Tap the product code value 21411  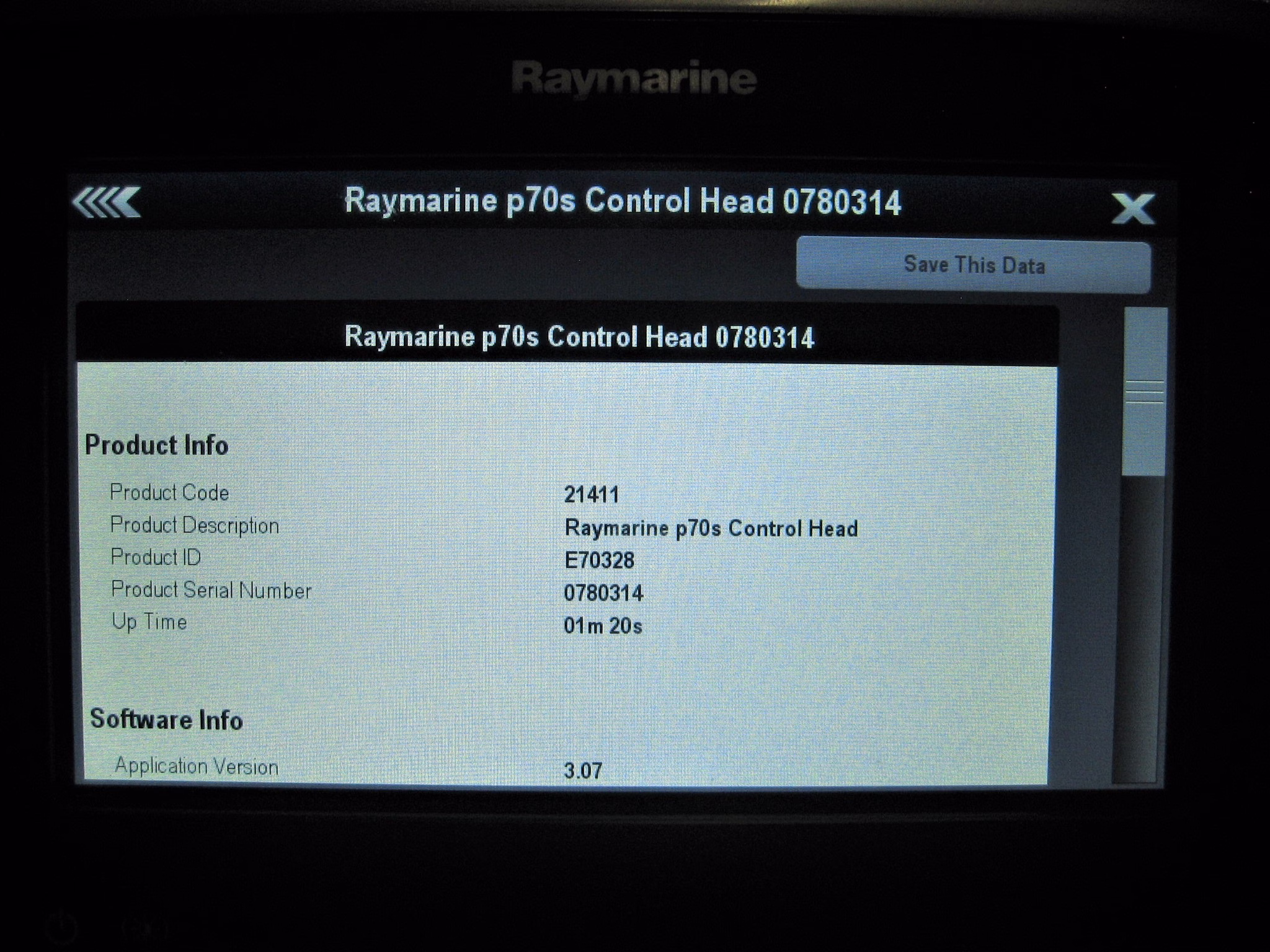[591, 495]
